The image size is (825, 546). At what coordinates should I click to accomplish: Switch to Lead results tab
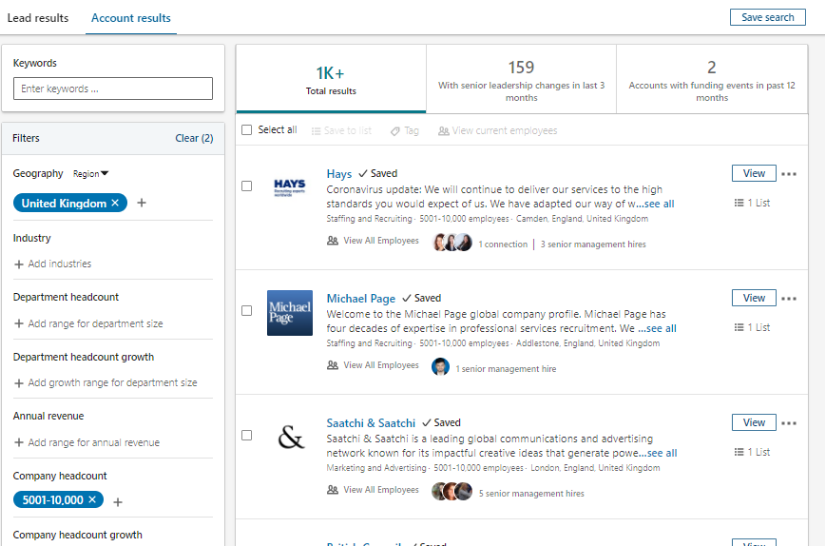pos(38,18)
